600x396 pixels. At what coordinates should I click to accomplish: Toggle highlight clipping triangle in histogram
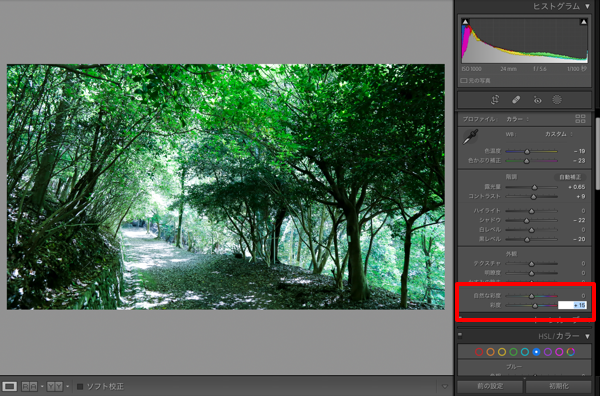(x=584, y=22)
